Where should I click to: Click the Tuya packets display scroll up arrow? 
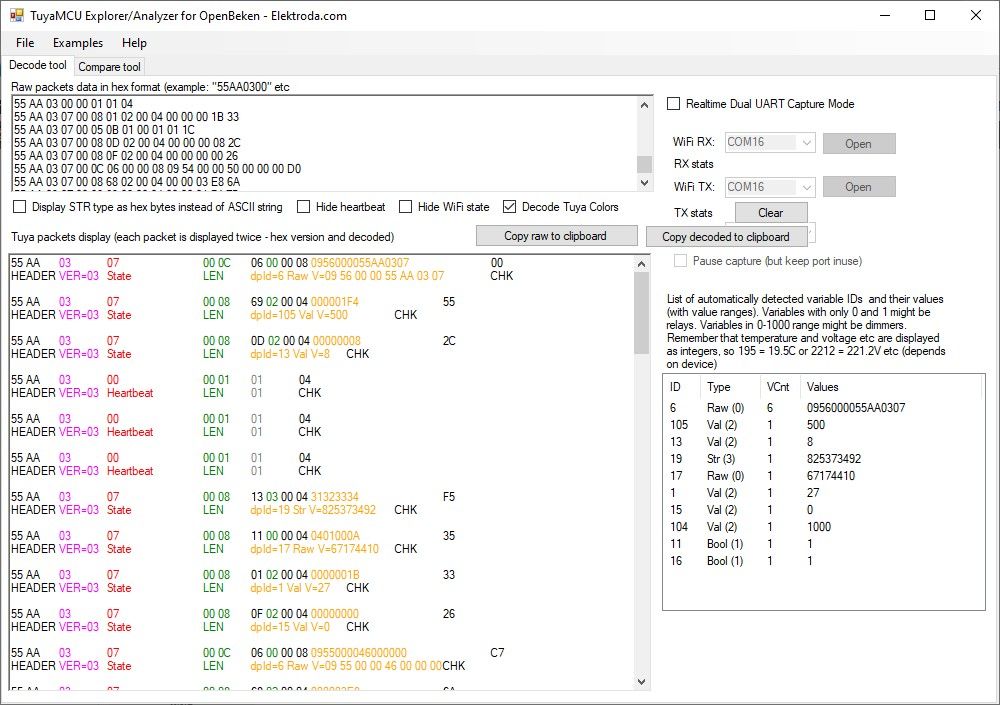(x=642, y=263)
